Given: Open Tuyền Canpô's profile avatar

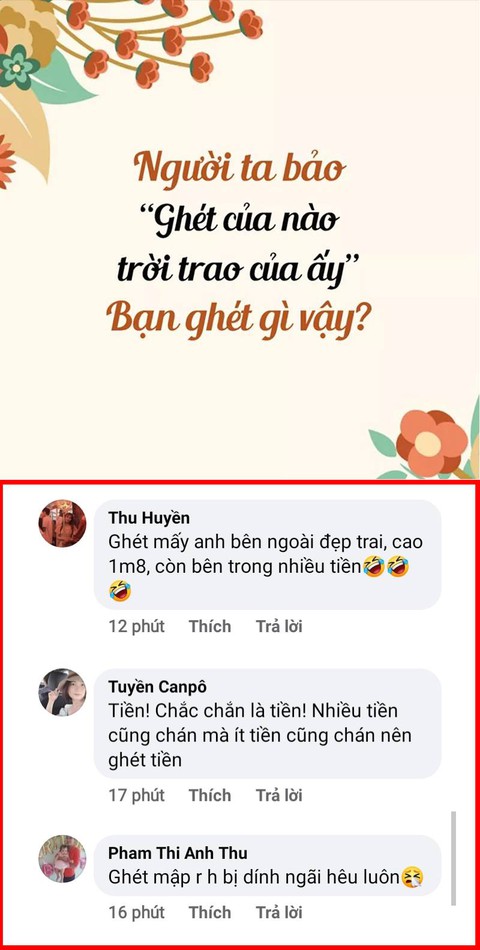Looking at the screenshot, I should (x=62, y=693).
